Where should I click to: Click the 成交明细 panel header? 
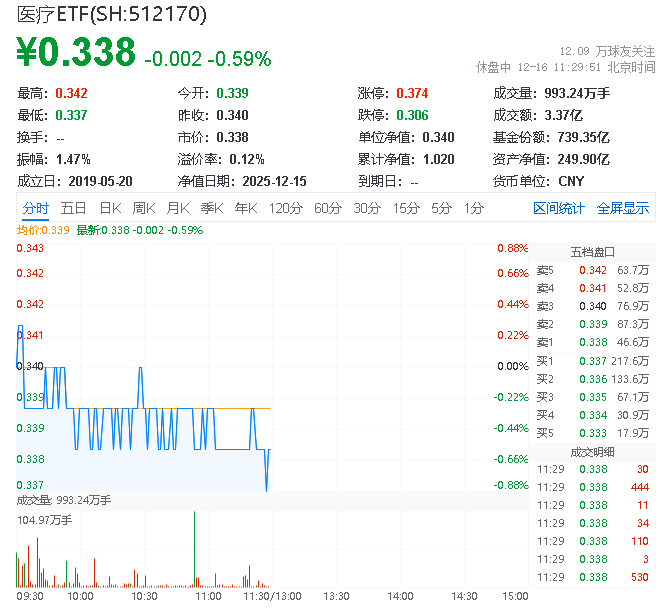pyautogui.click(x=592, y=451)
